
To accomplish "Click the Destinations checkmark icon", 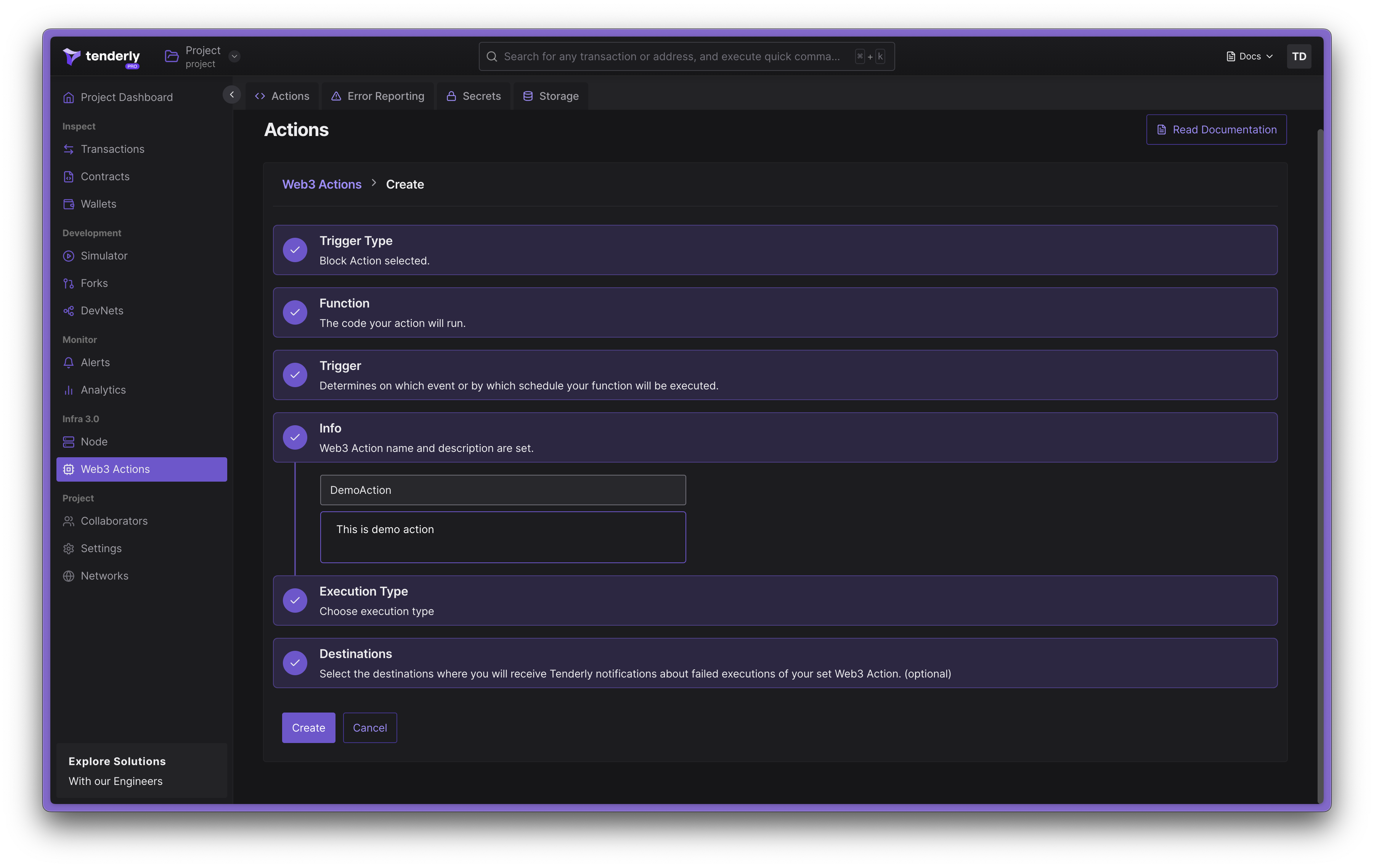I will pyautogui.click(x=295, y=663).
